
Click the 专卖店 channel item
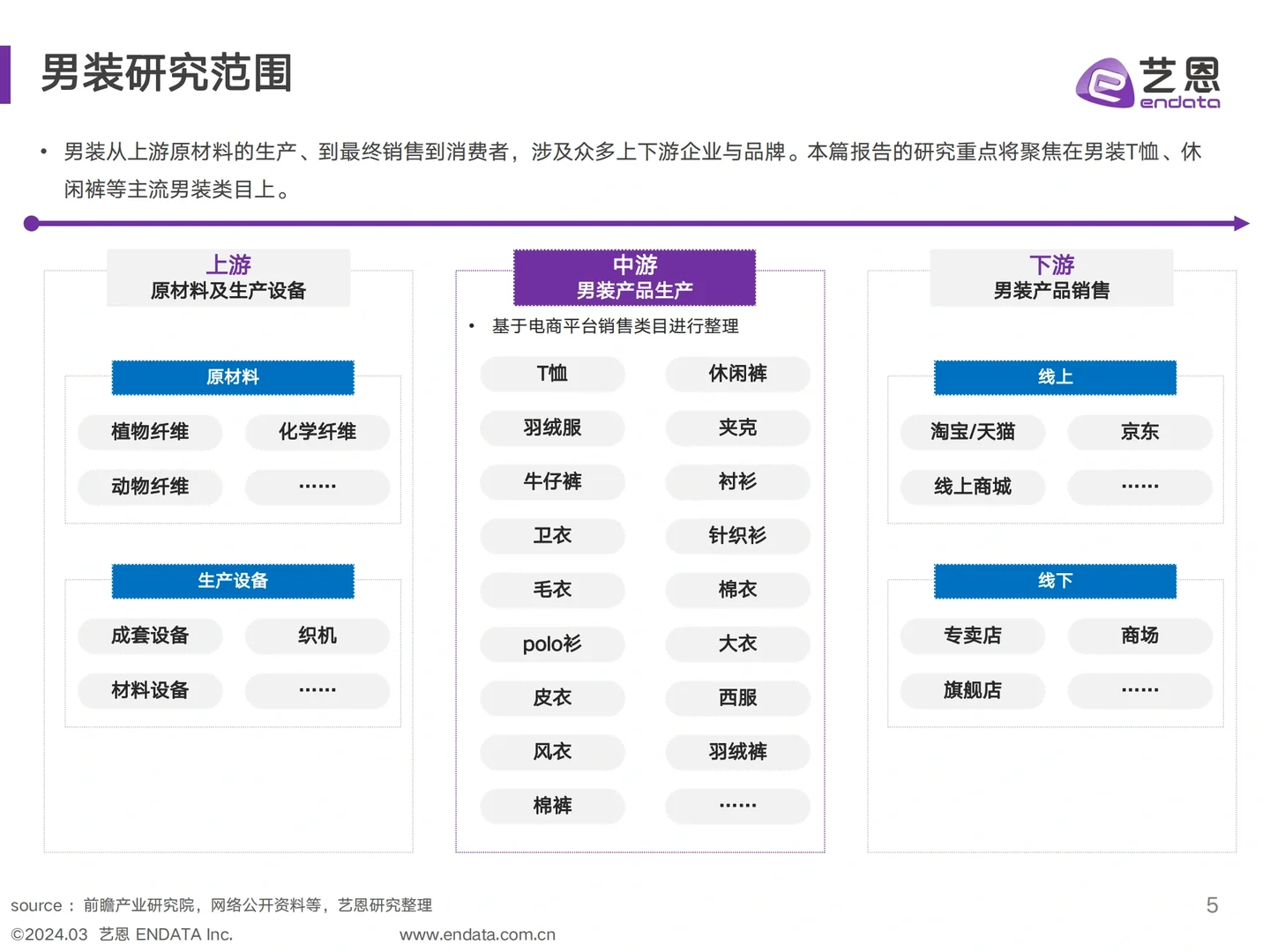972,636
